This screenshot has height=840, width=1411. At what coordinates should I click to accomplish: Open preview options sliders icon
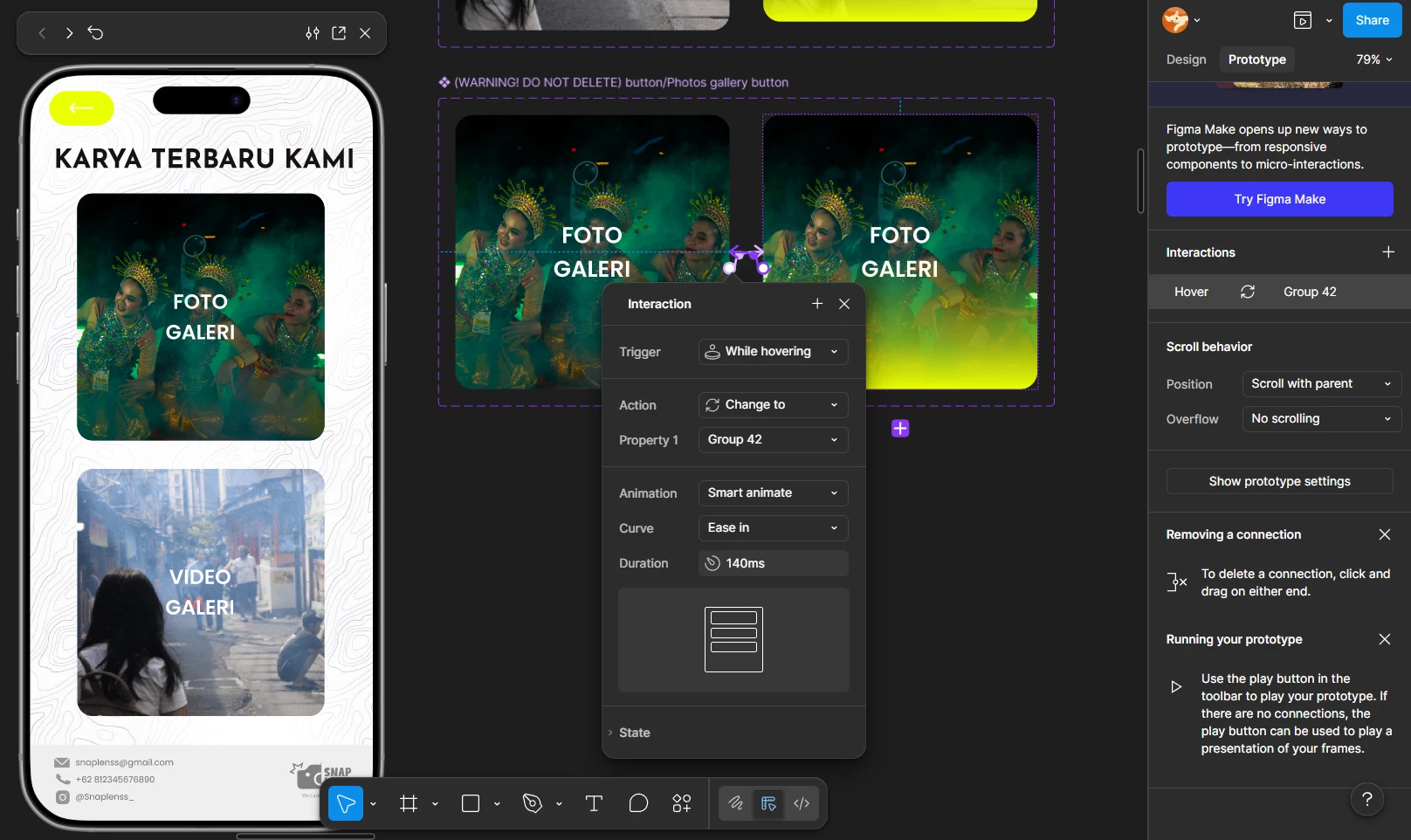point(313,33)
